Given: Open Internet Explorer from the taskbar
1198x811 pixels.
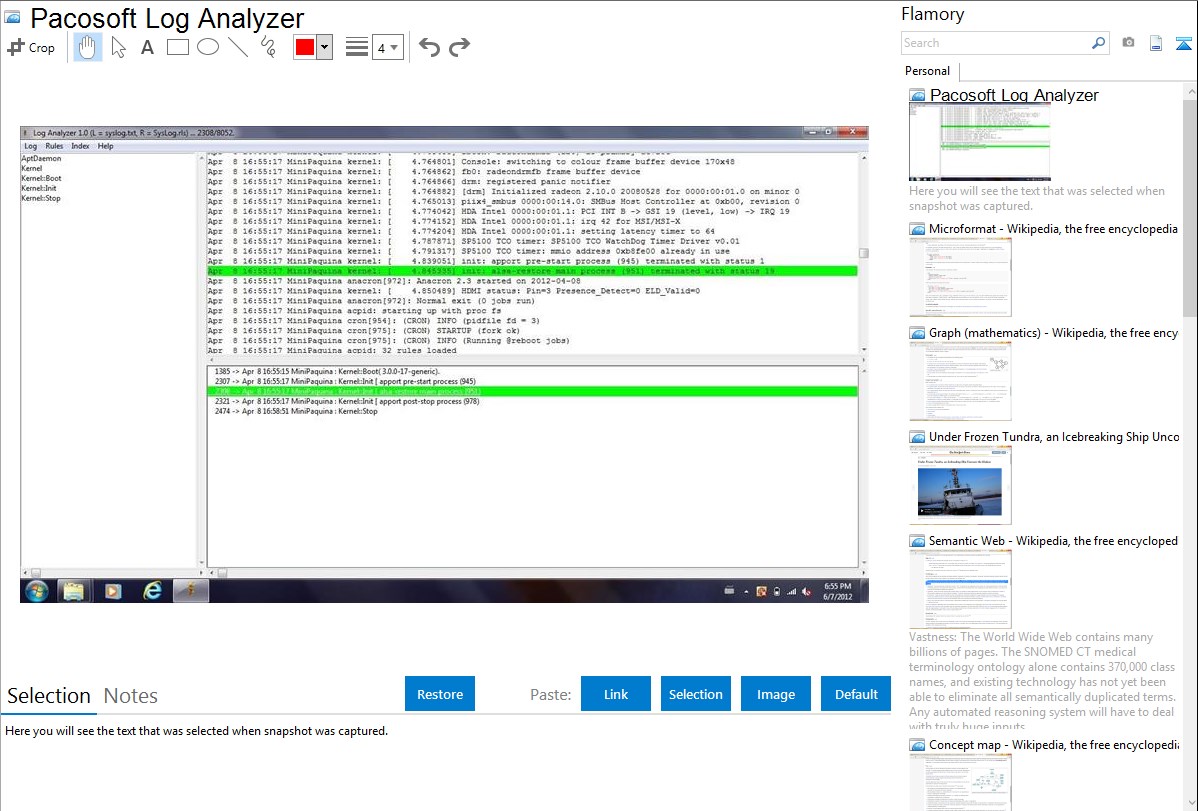Looking at the screenshot, I should [152, 591].
